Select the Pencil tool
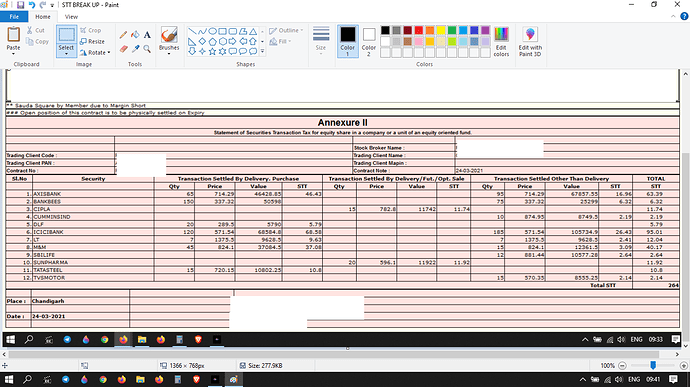The height and width of the screenshot is (387, 690). click(123, 35)
